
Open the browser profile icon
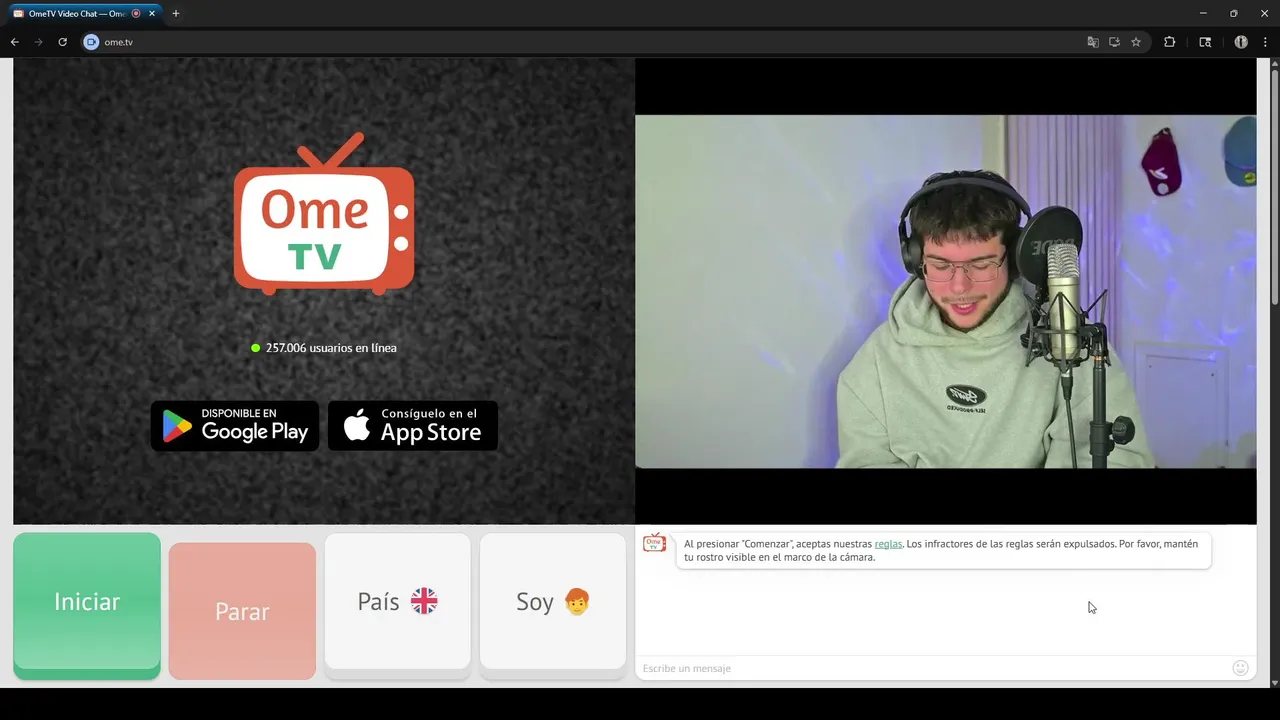[1241, 42]
